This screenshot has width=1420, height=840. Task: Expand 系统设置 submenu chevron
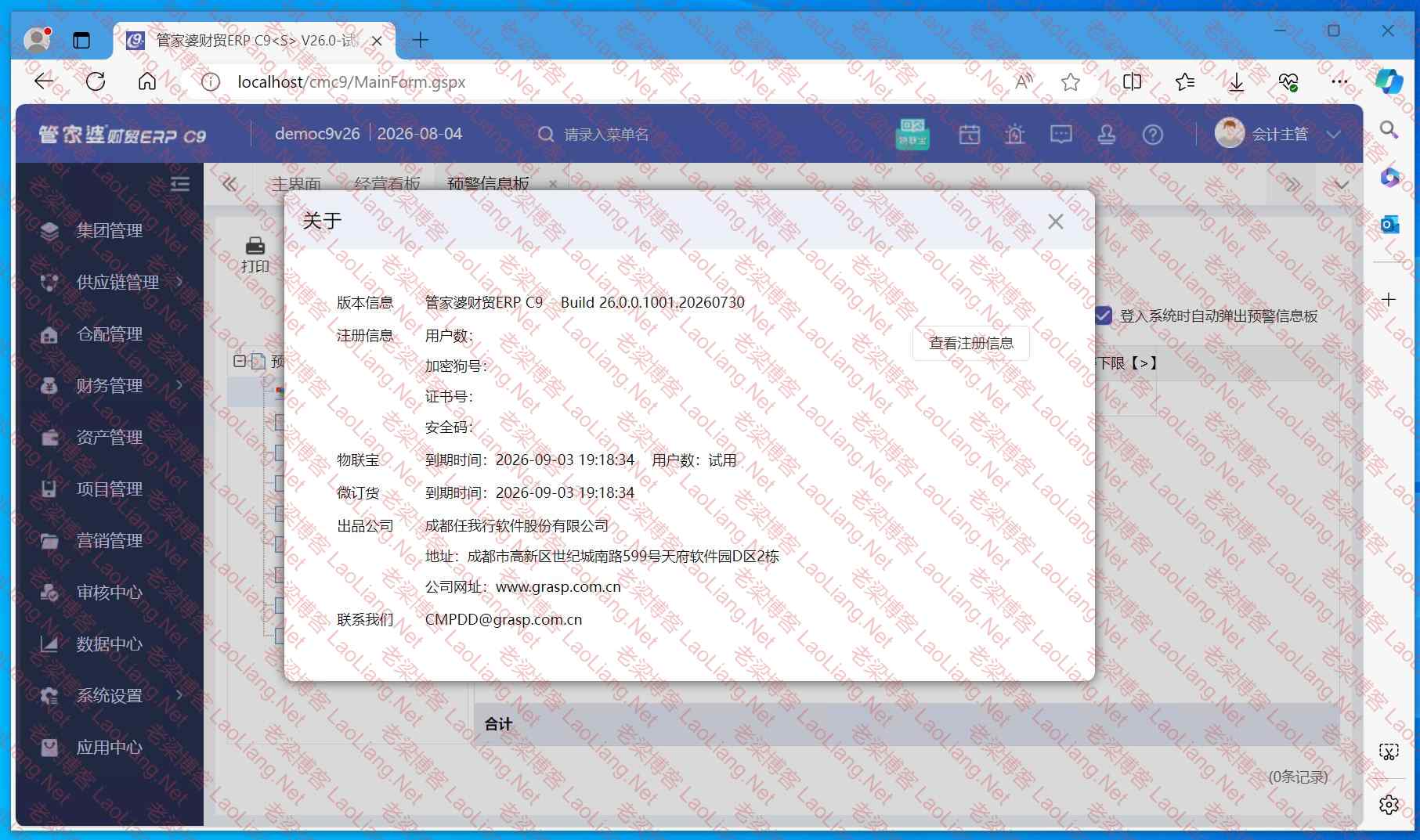(x=179, y=694)
